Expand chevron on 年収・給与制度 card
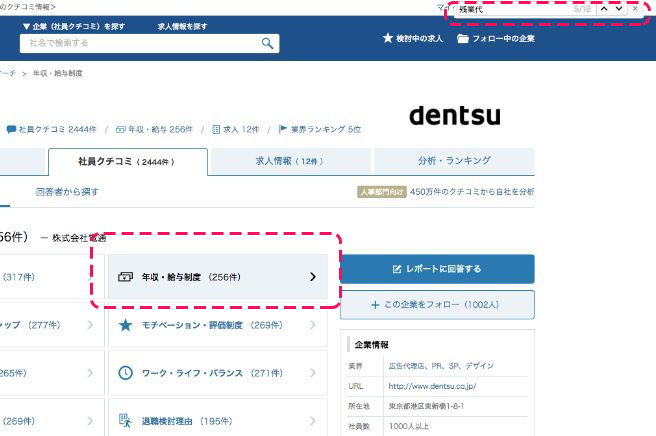The image size is (656, 436). point(313,277)
